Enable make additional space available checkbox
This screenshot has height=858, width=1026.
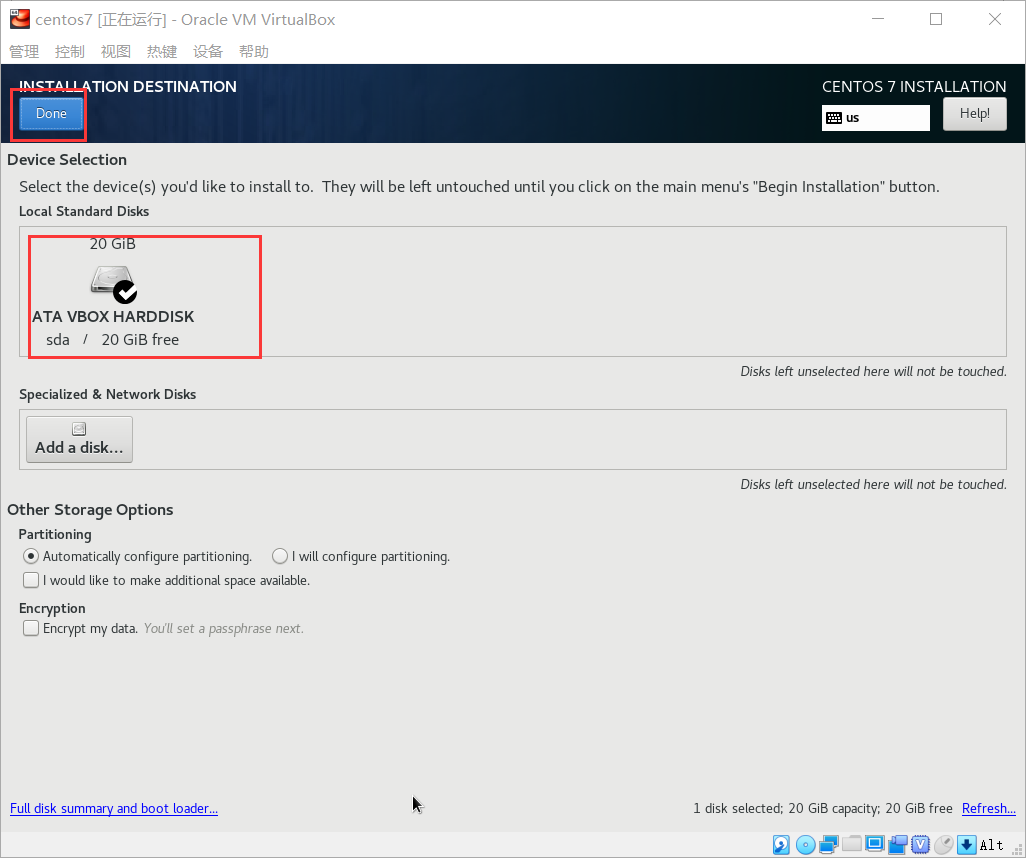tap(31, 581)
